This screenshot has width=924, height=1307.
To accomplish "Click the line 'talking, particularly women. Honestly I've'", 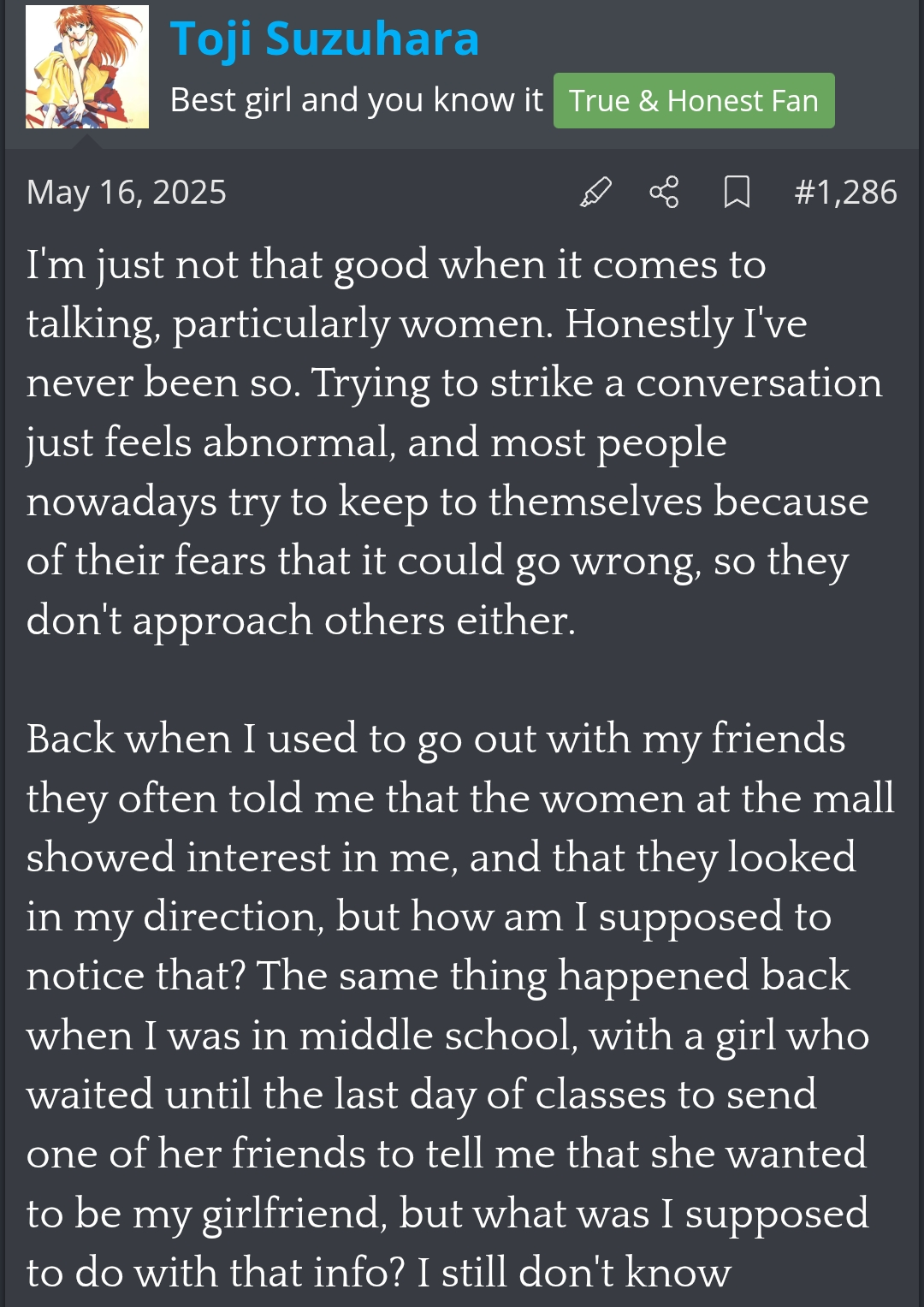I will point(417,324).
